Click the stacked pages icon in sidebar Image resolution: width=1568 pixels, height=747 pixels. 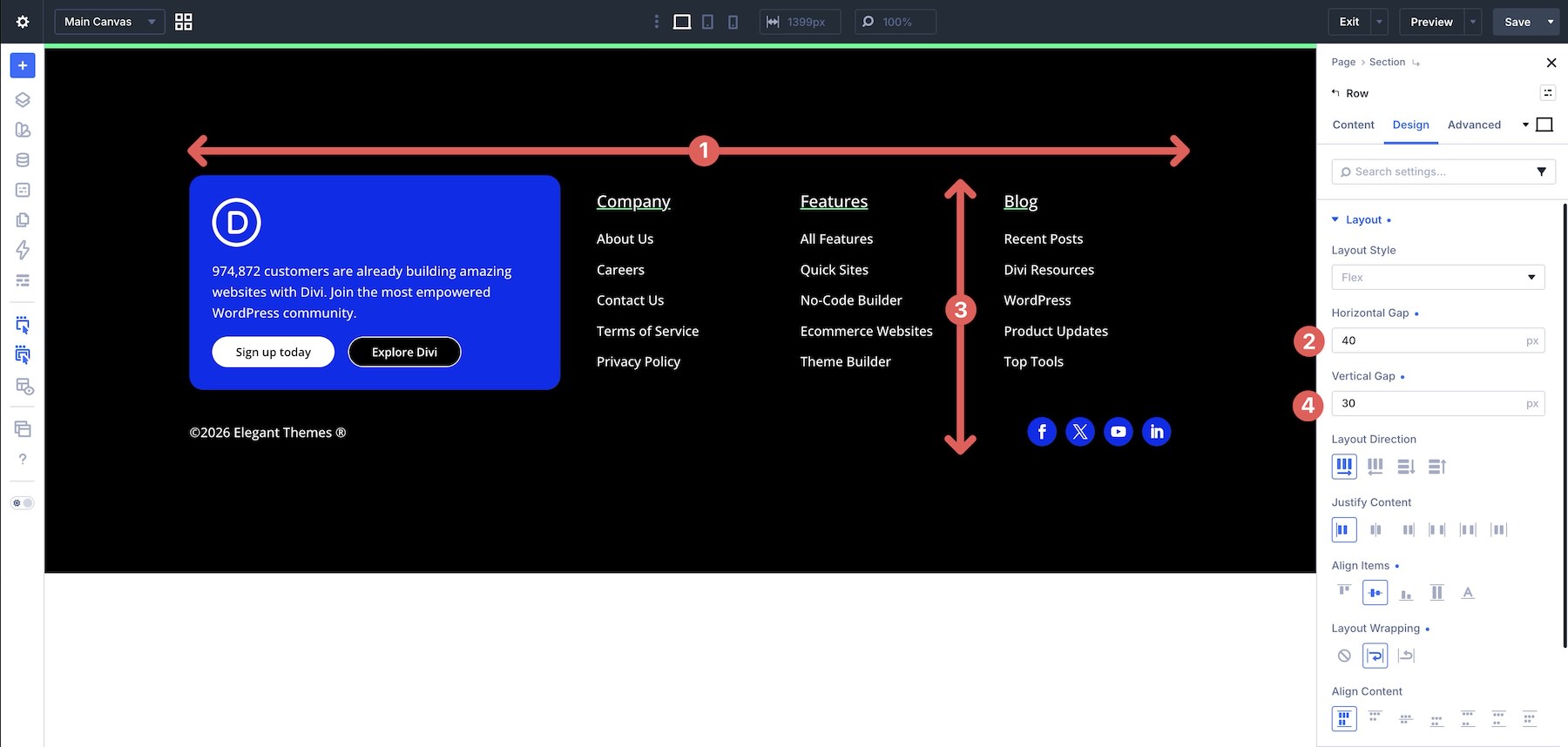23,220
